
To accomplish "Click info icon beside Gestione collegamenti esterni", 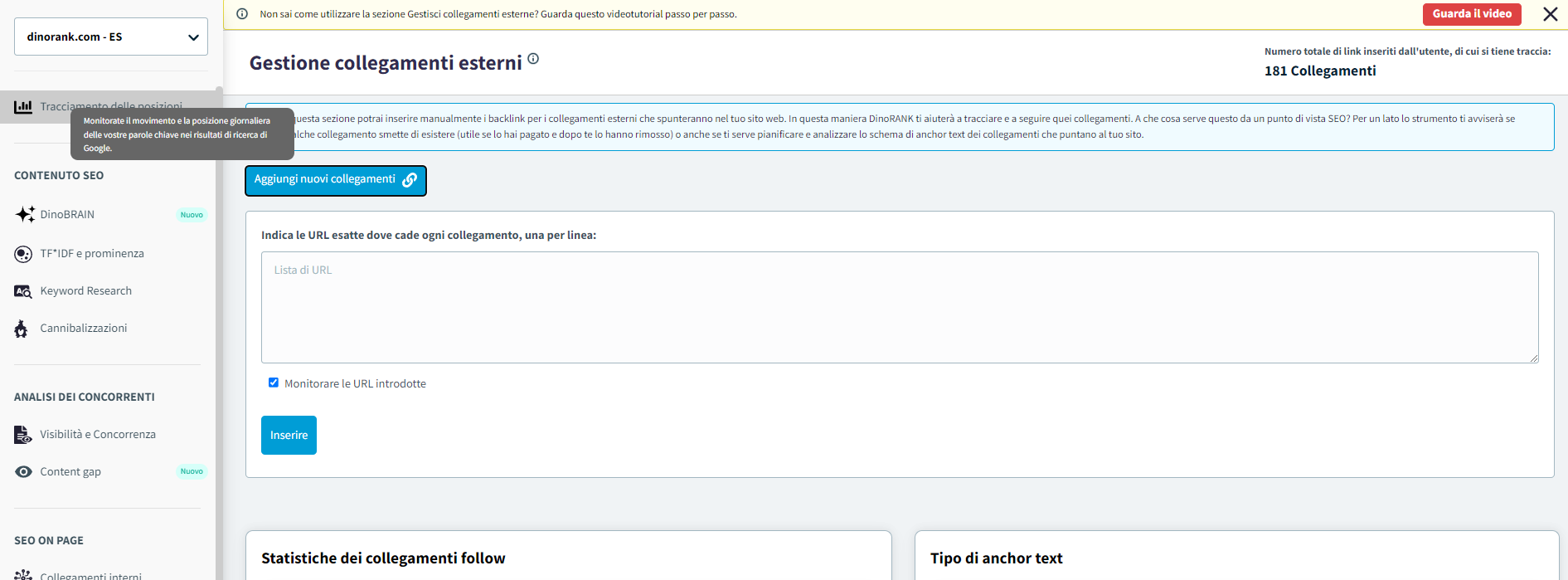I will [533, 59].
